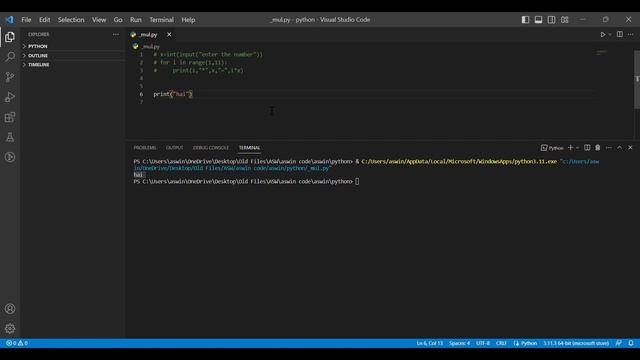The width and height of the screenshot is (640, 360).
Task: Open the Help menu
Action: [x=188, y=20]
